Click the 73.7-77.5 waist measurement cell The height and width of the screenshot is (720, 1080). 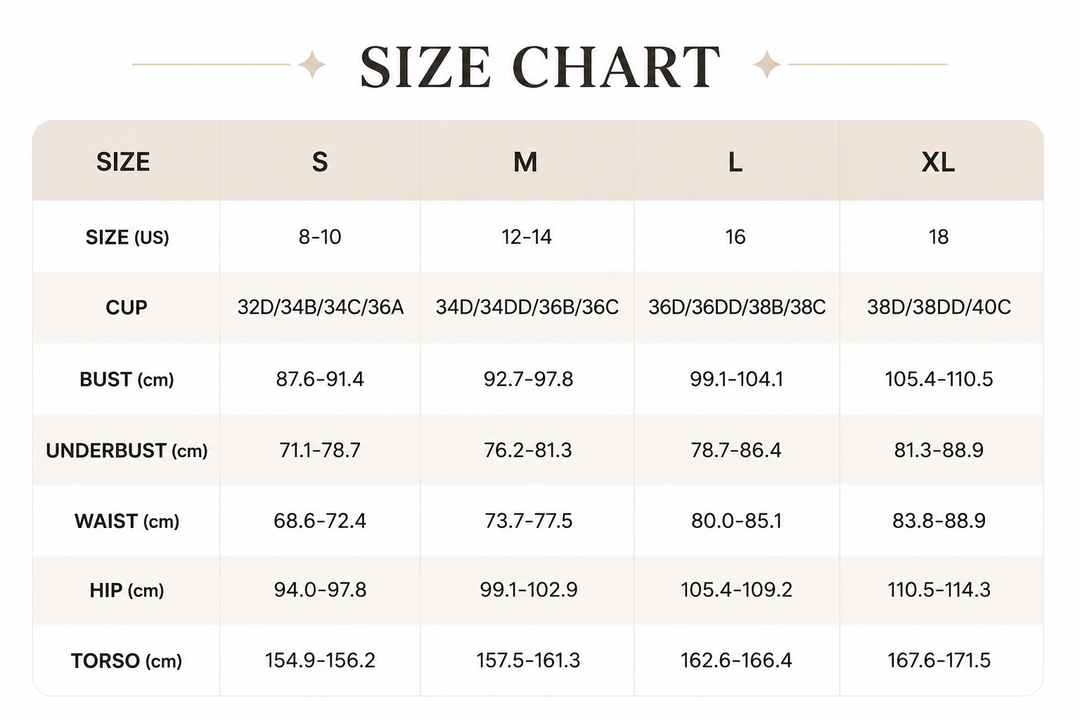coord(528,521)
